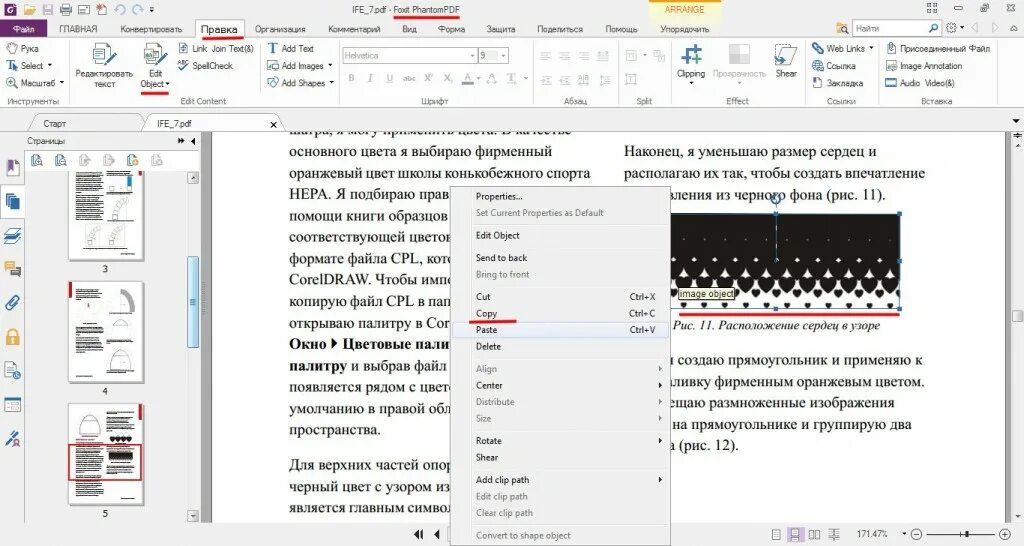This screenshot has width=1024, height=546.
Task: Click the Security lock sidebar icon
Action: (12, 337)
